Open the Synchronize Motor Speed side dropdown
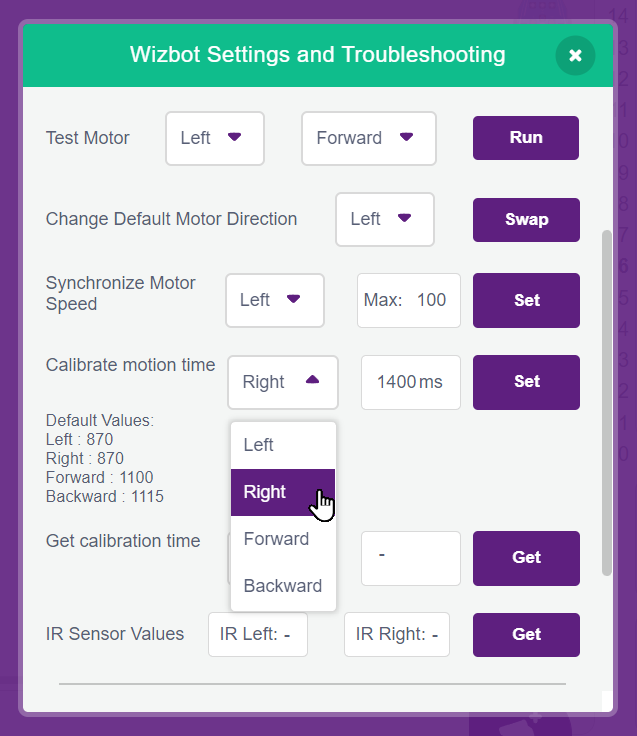This screenshot has height=736, width=637. (x=274, y=300)
